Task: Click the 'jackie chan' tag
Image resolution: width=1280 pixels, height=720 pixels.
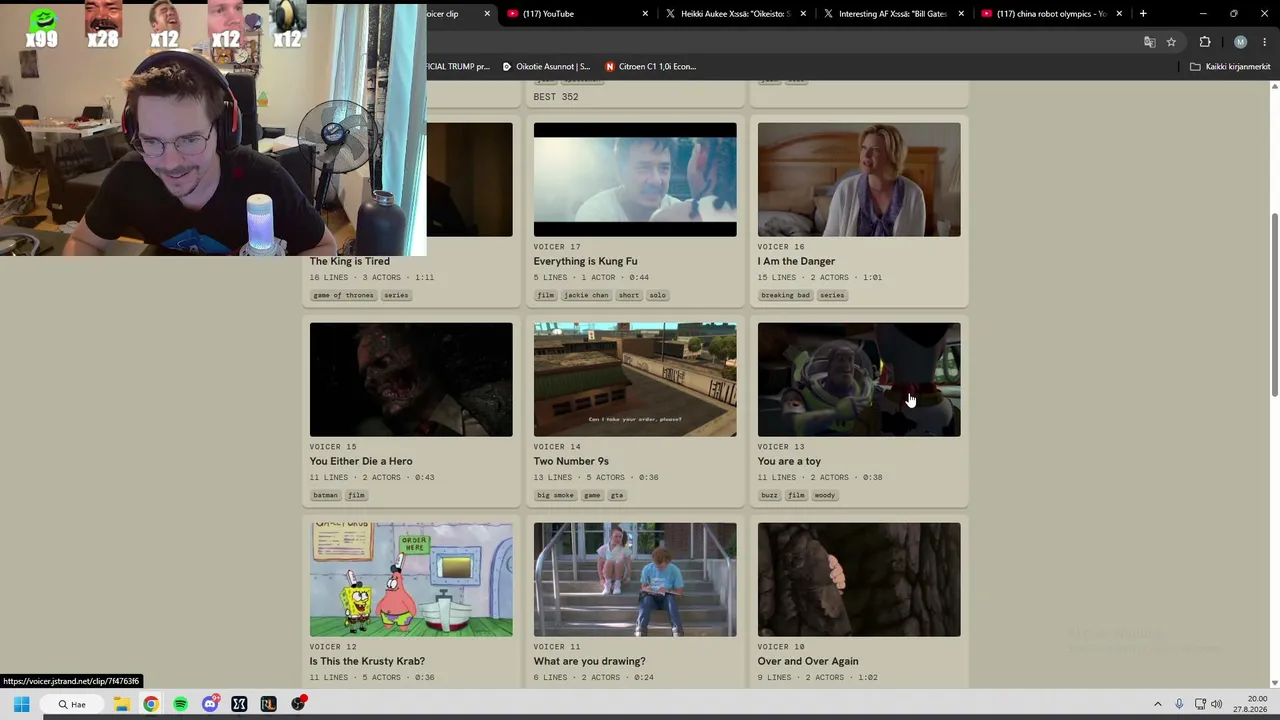Action: pyautogui.click(x=586, y=295)
